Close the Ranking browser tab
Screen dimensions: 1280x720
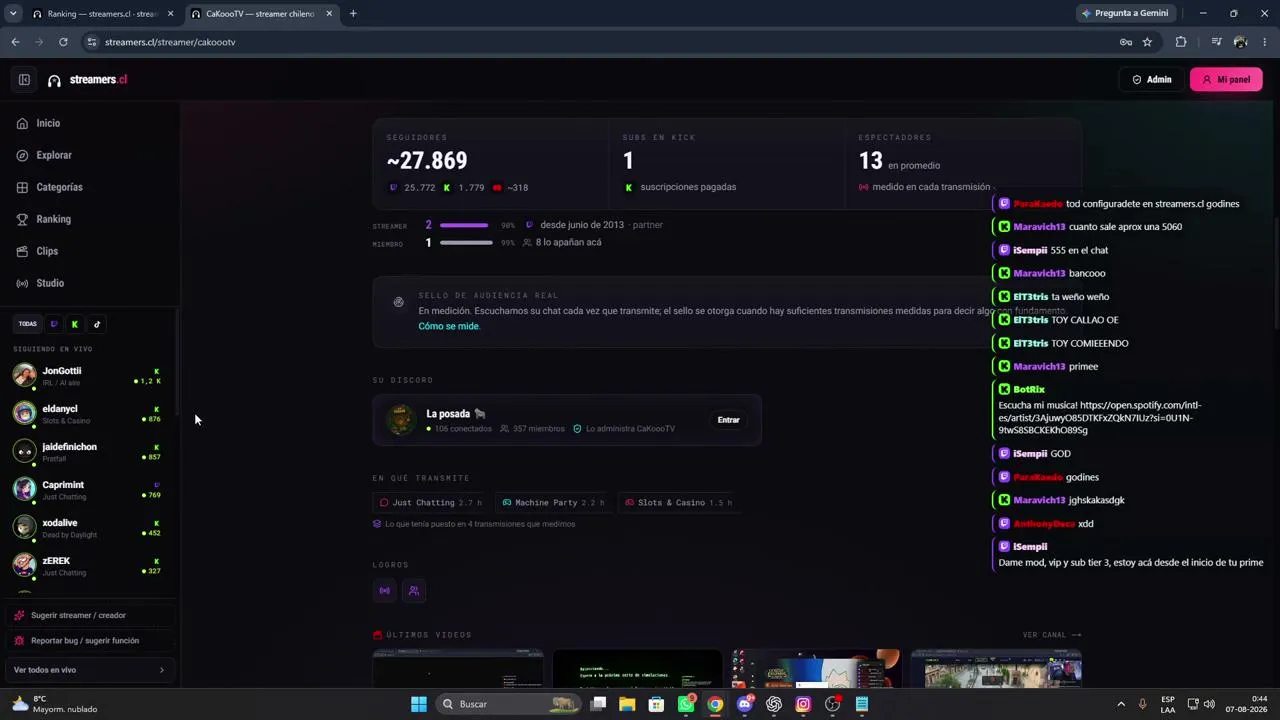point(170,14)
